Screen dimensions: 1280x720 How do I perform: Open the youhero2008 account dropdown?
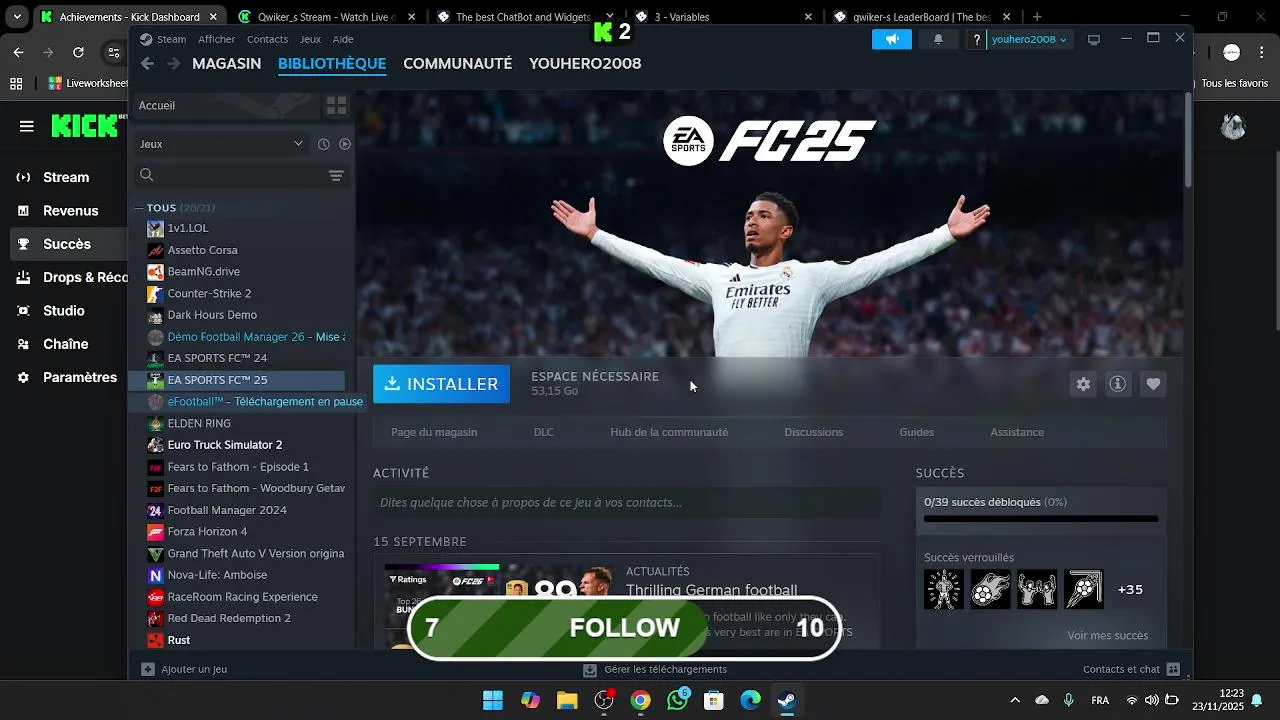coord(1029,39)
